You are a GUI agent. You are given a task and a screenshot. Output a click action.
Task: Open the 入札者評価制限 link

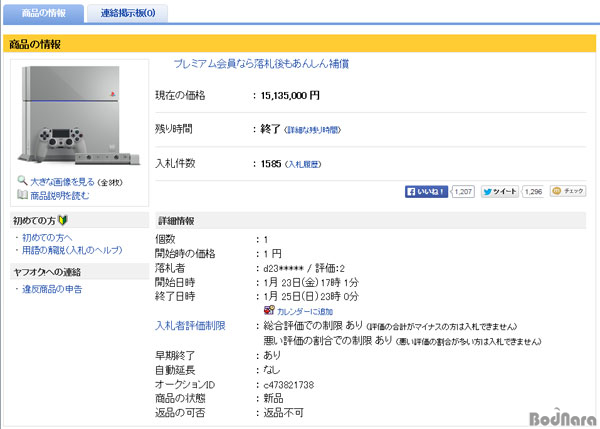(190, 326)
